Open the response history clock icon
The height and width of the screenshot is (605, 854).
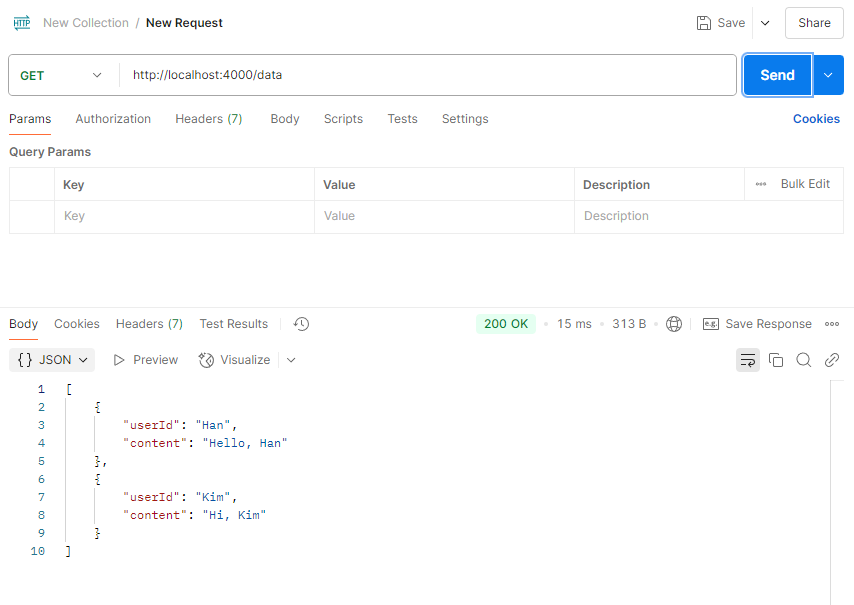point(301,324)
